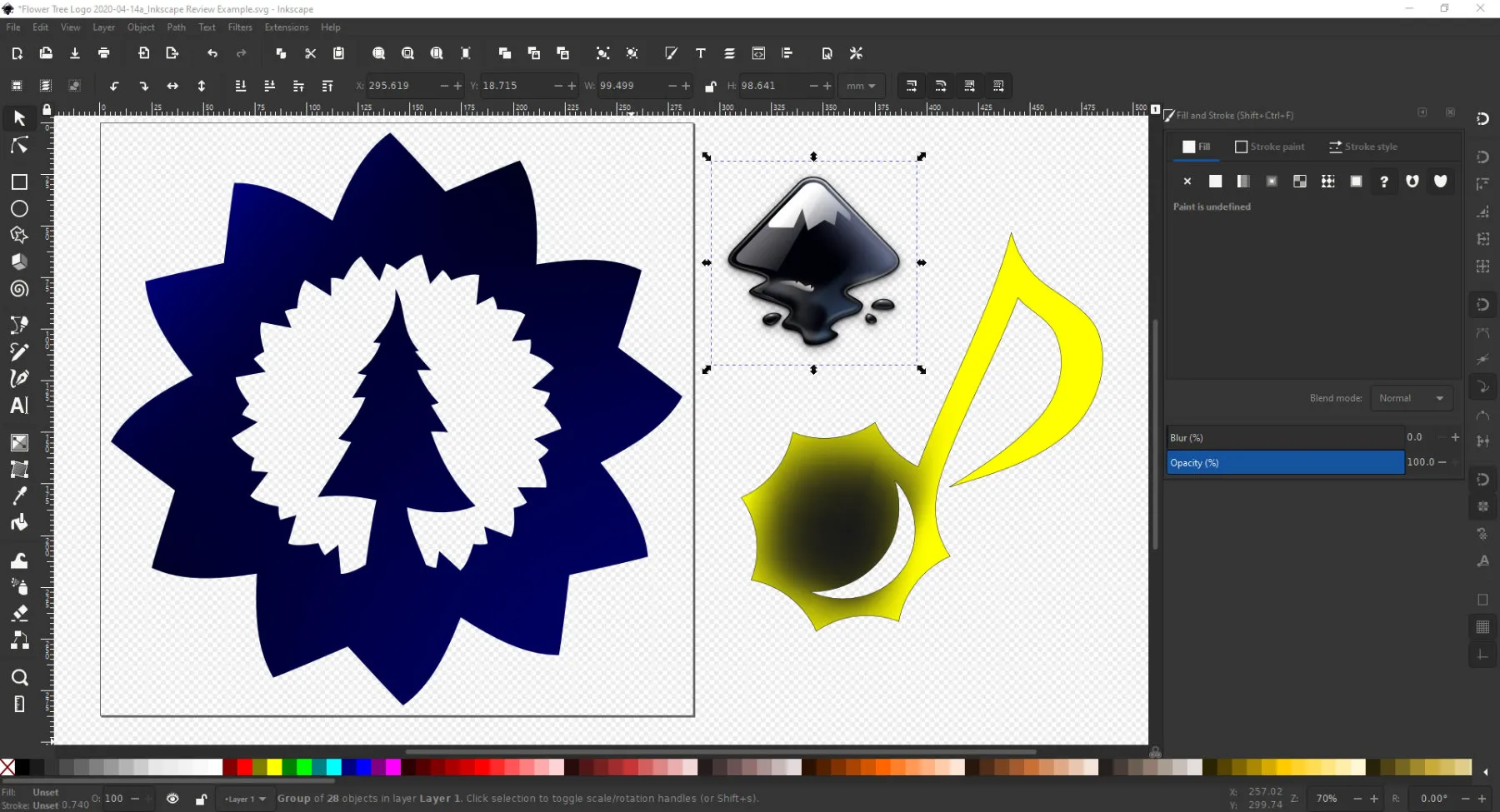Click the Opacity (%) slider bar
Viewport: 1500px width, 812px height.
pos(1284,463)
